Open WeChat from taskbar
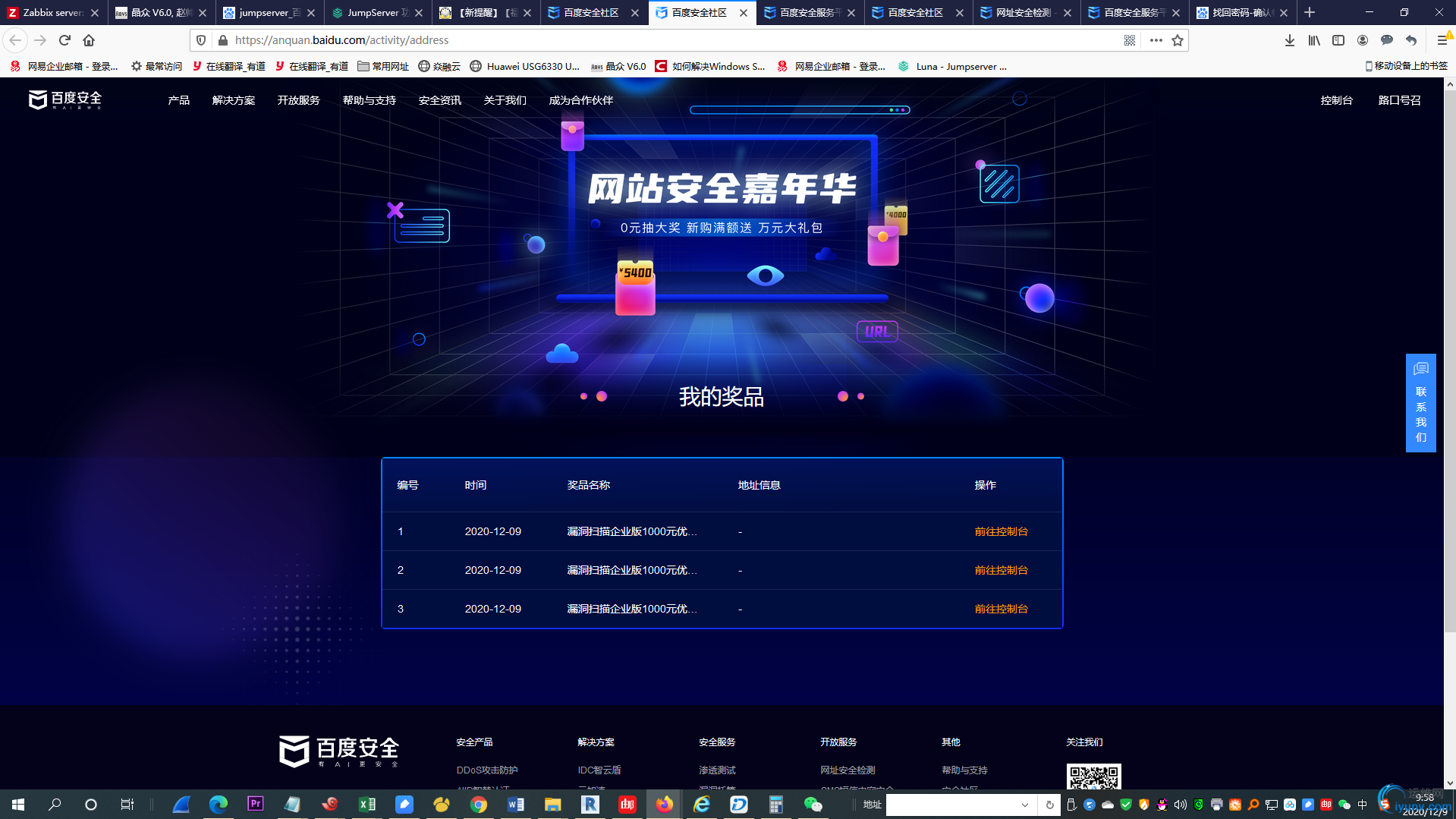This screenshot has height=819, width=1456. (813, 804)
